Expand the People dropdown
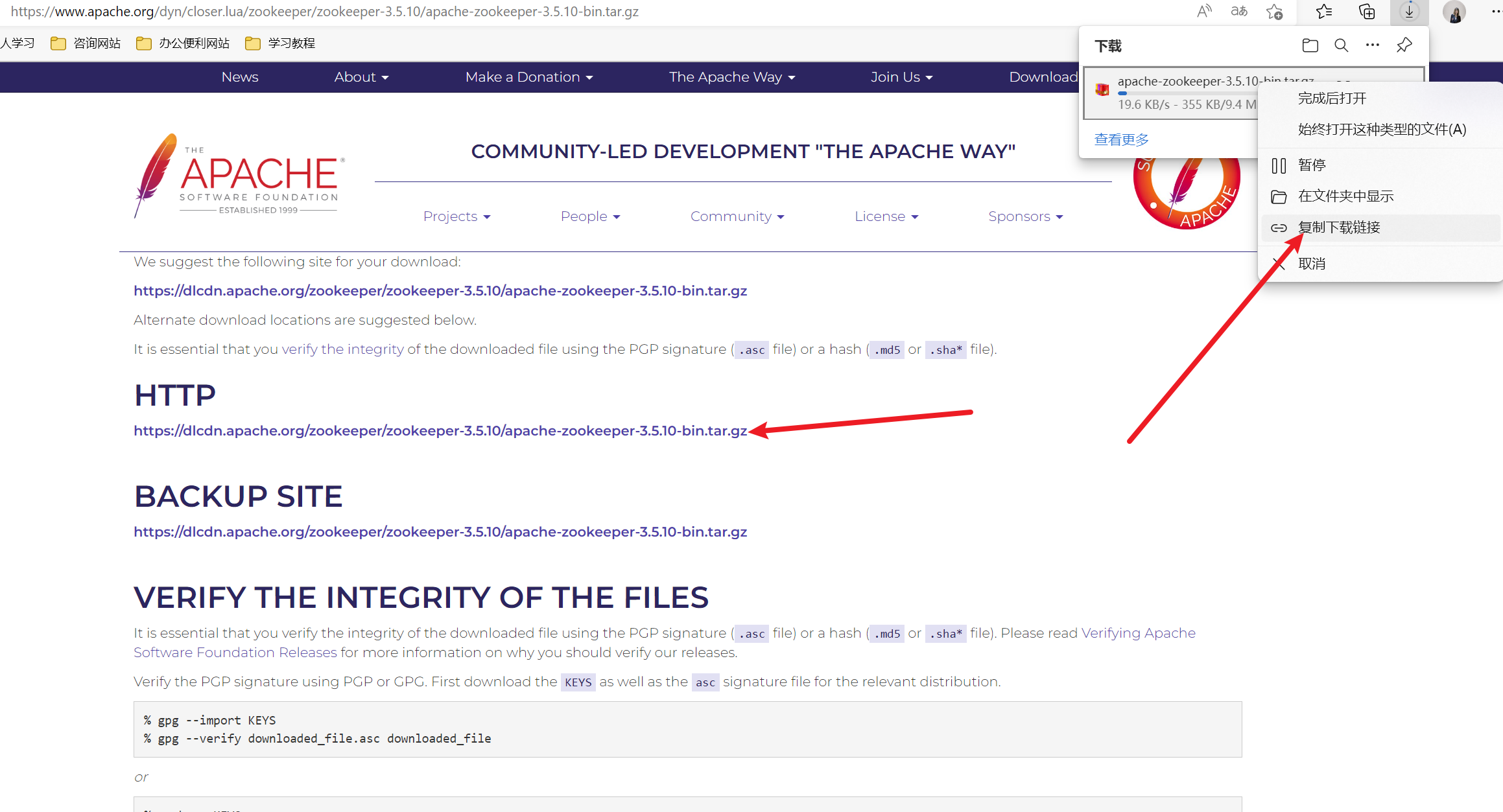1503x812 pixels. [590, 216]
